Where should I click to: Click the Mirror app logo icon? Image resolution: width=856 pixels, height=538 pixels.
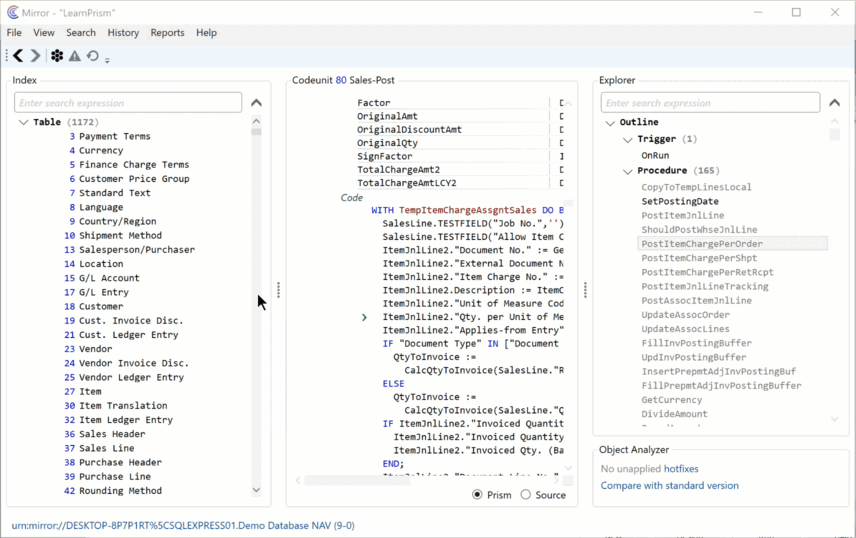tap(13, 12)
